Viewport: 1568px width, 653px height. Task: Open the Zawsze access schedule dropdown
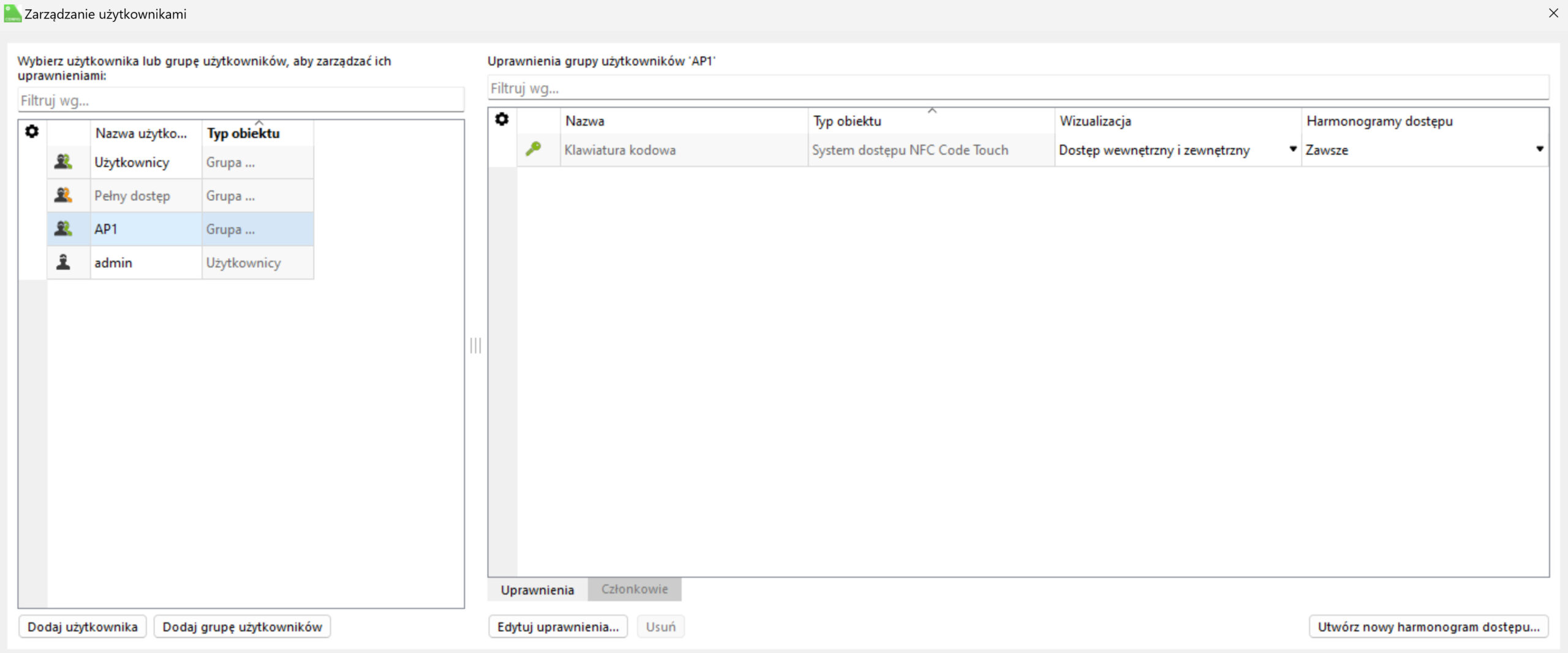[x=1539, y=149]
